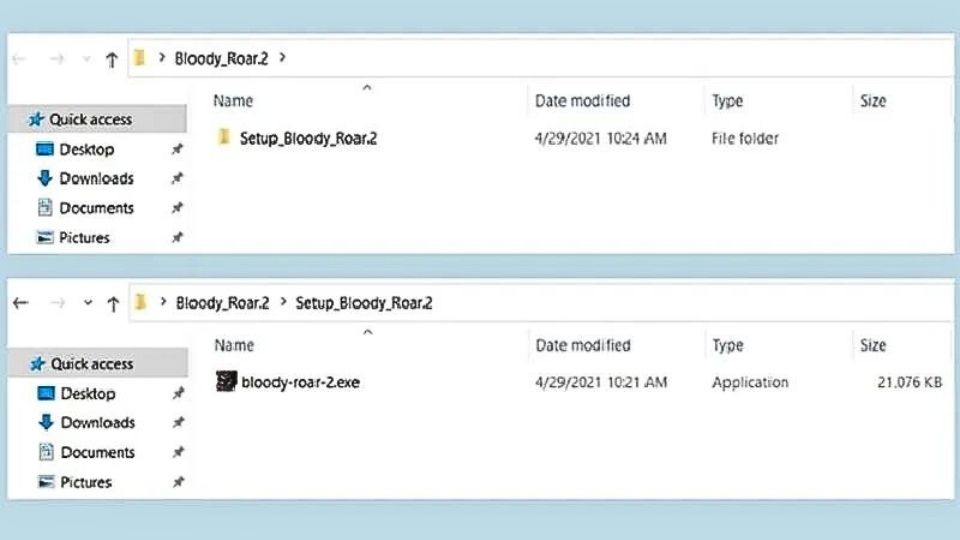Select Bloody_Roar.2 breadcrumb in upper address bar
The height and width of the screenshot is (540, 960).
(222, 58)
